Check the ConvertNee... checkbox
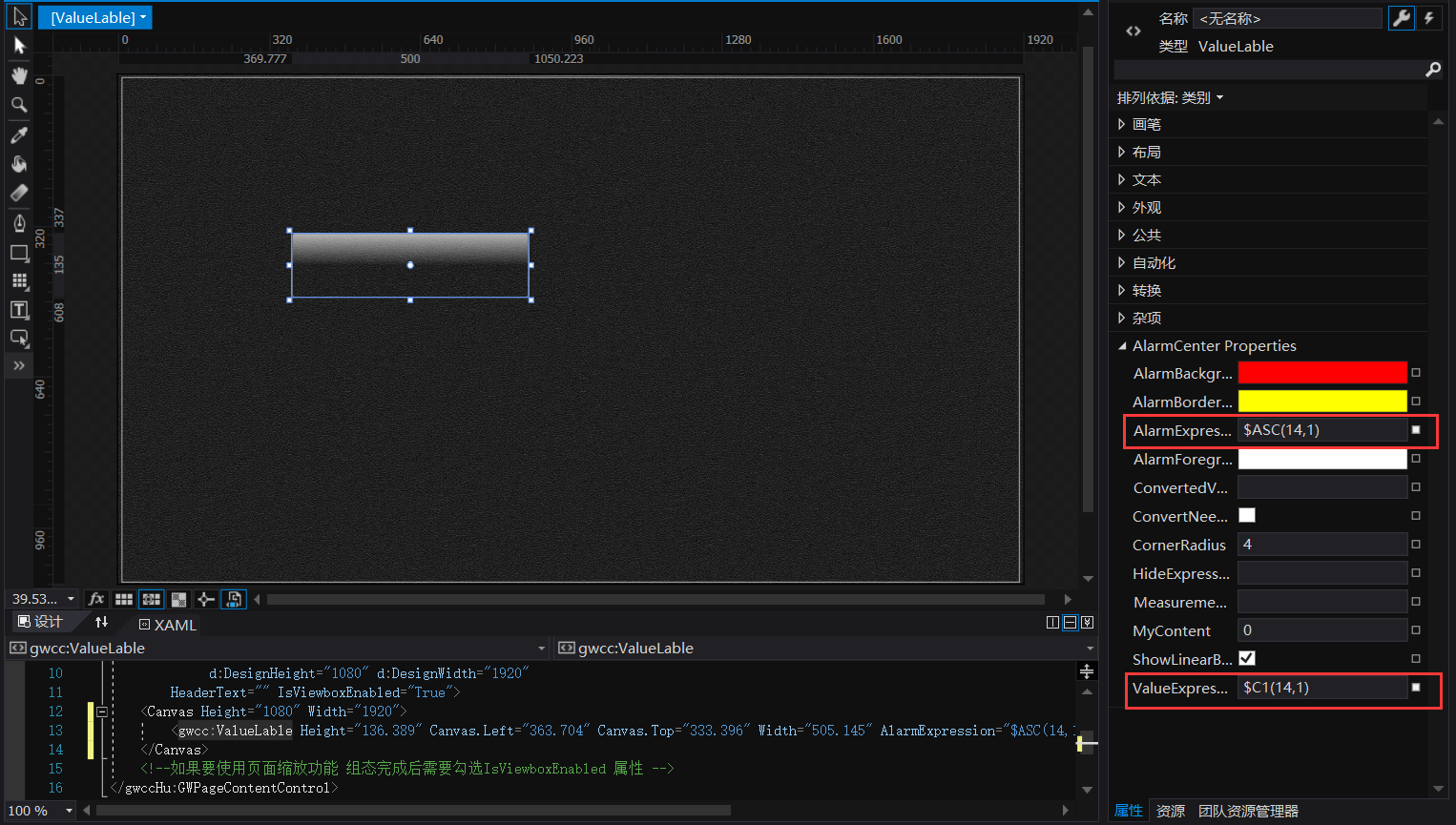This screenshot has height=825, width=1456. click(x=1247, y=515)
